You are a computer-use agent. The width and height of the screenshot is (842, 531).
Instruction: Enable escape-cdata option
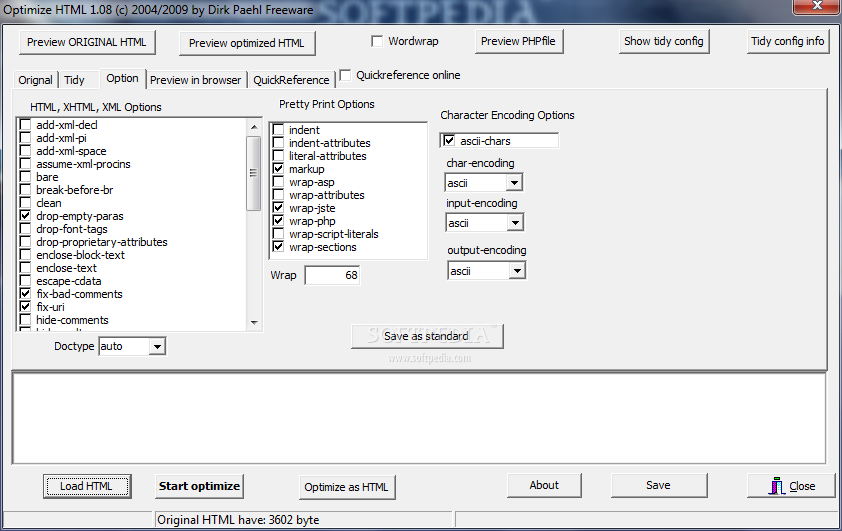(25, 281)
